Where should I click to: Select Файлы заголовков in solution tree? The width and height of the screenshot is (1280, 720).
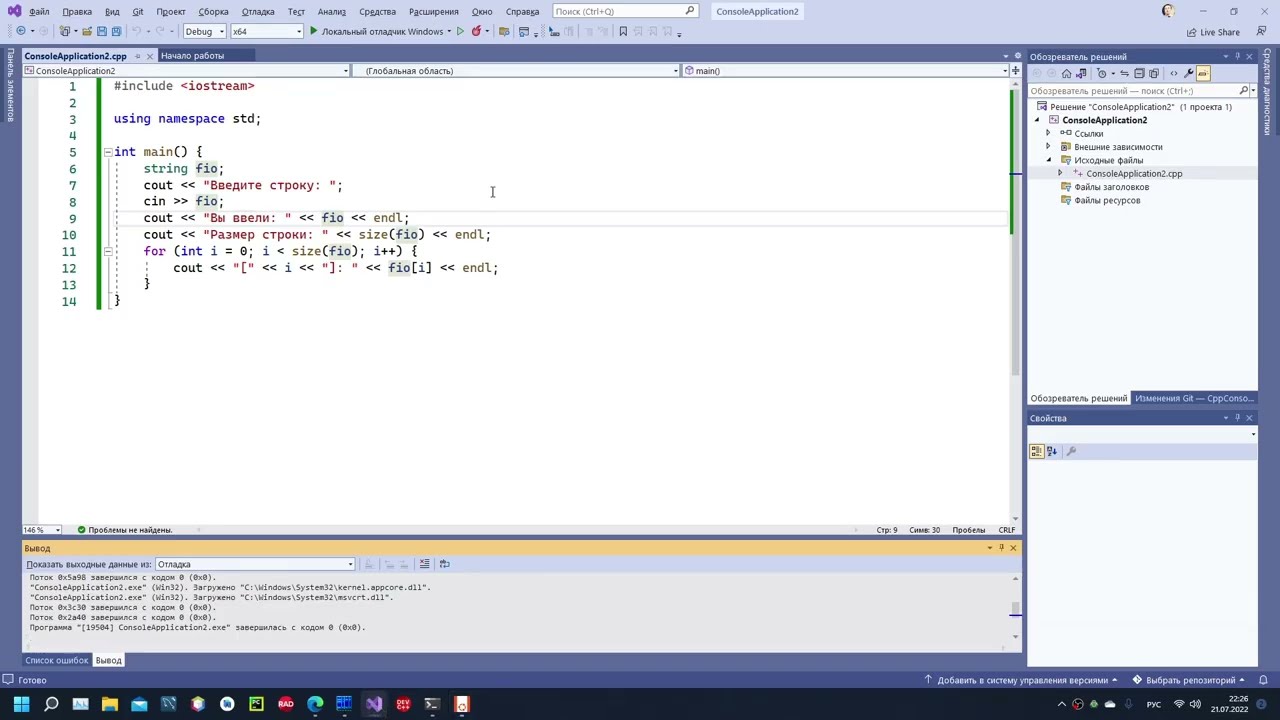(1111, 187)
